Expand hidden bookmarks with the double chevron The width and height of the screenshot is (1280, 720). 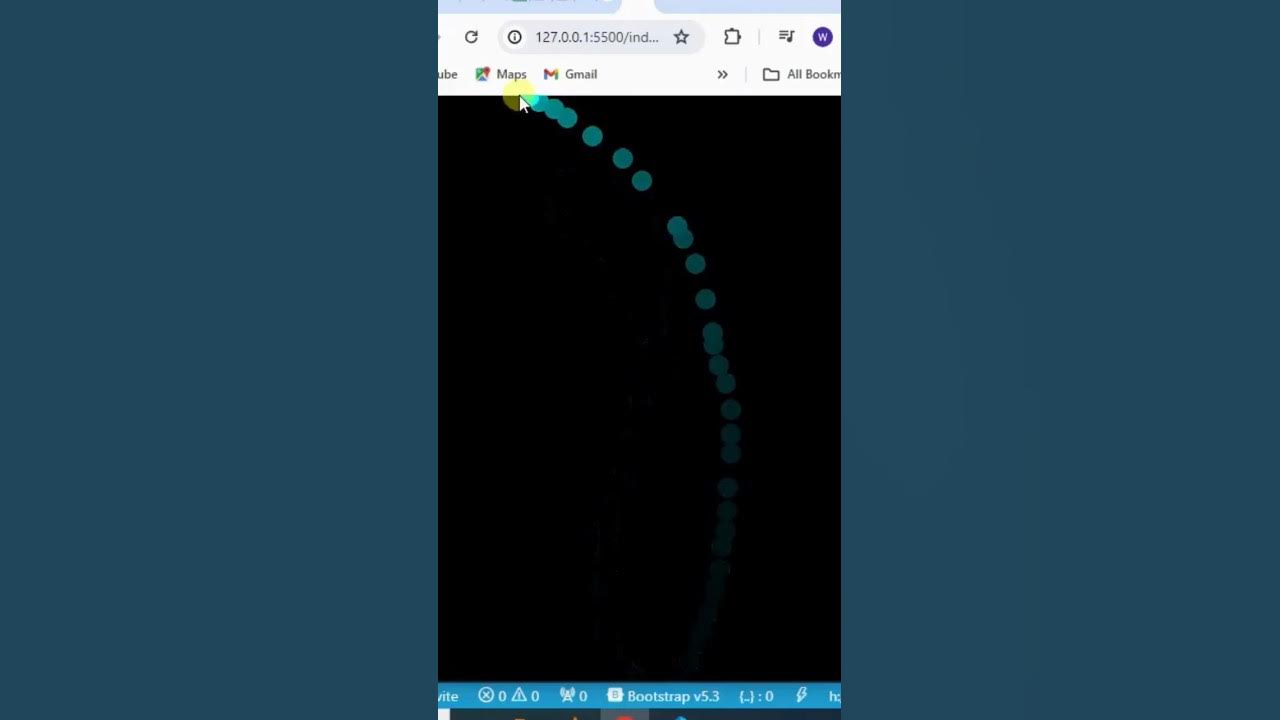[x=722, y=74]
